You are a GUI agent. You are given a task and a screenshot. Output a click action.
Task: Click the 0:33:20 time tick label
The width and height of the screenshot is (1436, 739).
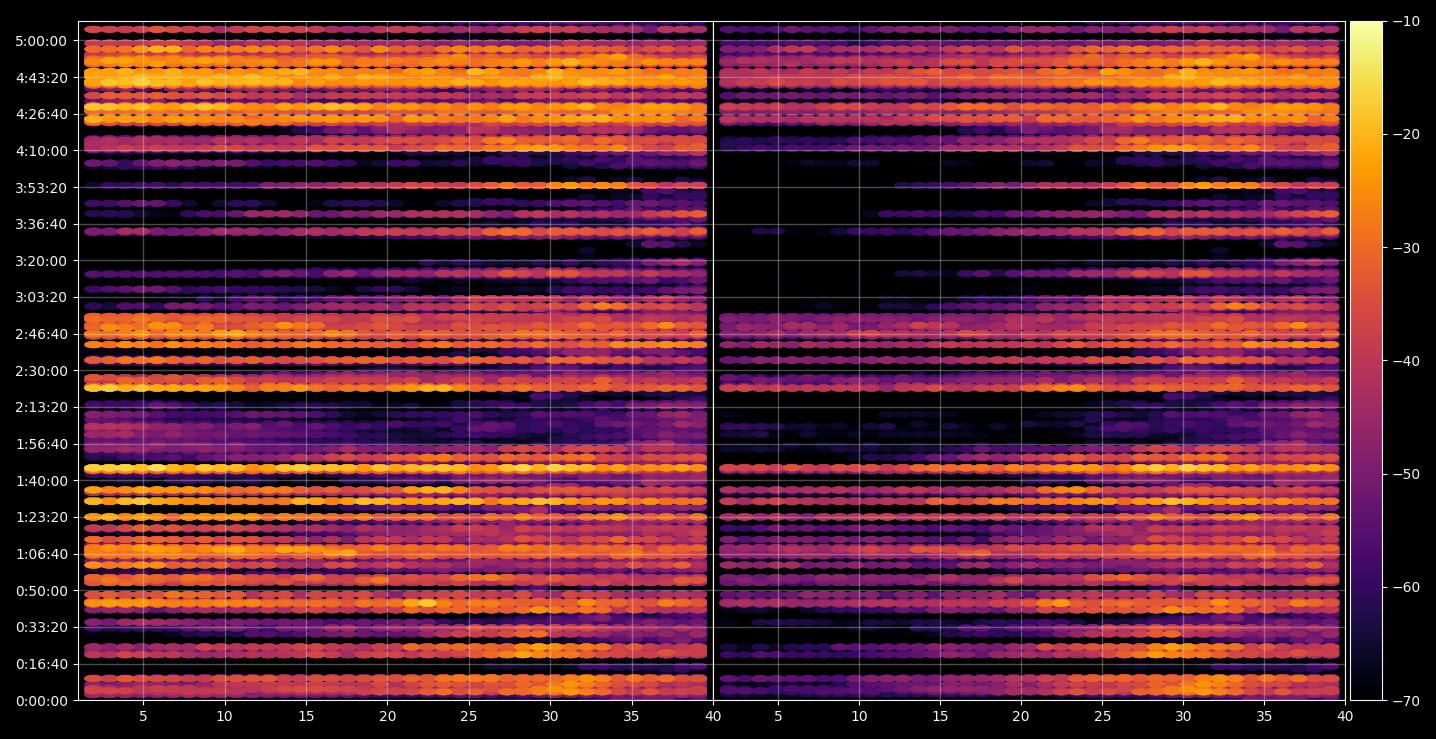(x=41, y=627)
